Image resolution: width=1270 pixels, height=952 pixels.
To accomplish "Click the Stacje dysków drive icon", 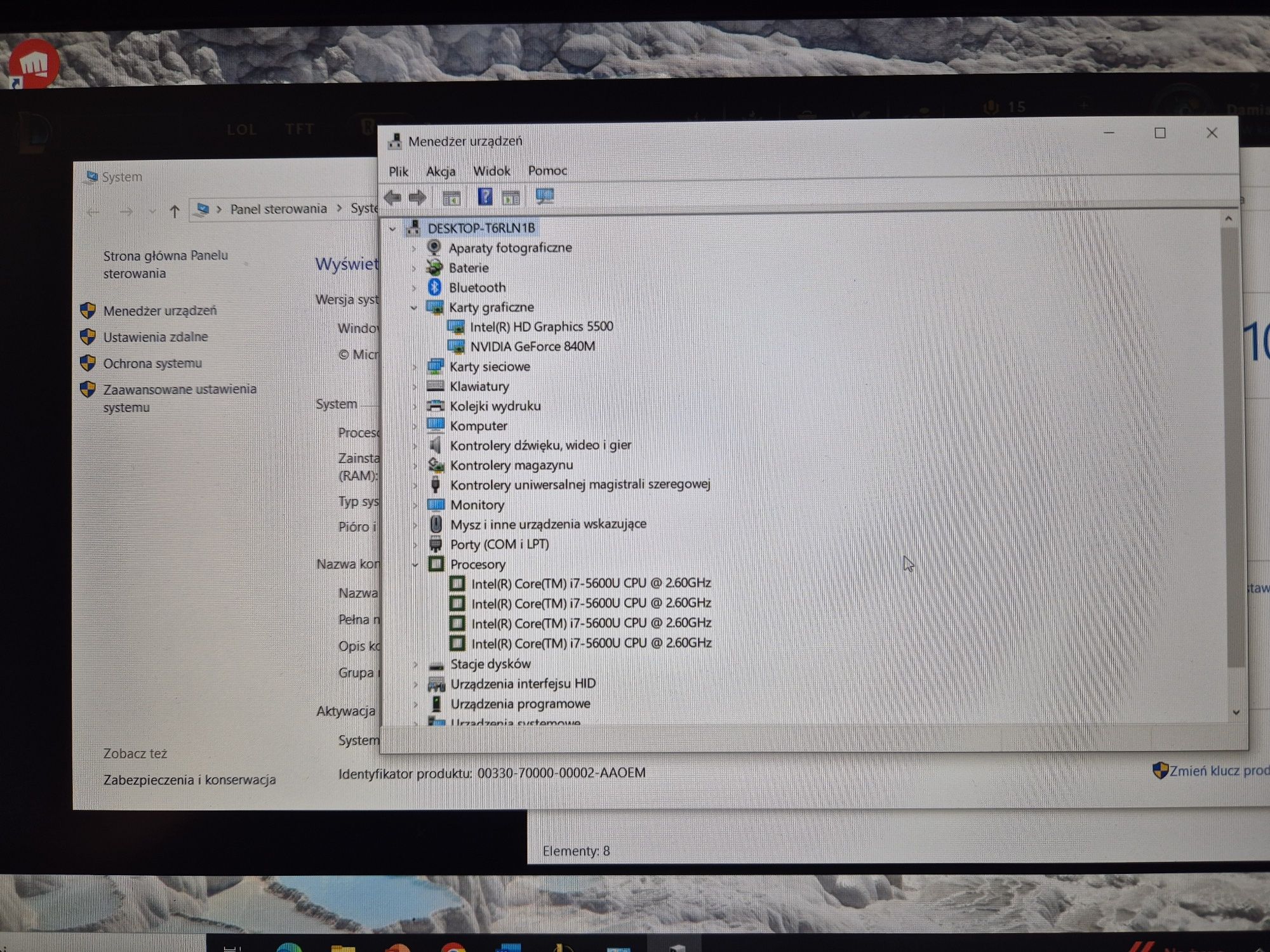I will click(x=436, y=665).
